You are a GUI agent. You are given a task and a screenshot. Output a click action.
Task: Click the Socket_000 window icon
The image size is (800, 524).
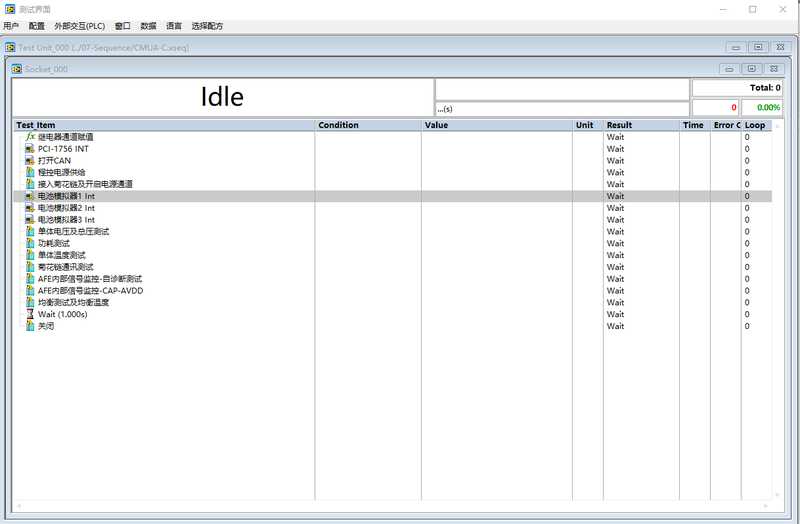tap(17, 69)
